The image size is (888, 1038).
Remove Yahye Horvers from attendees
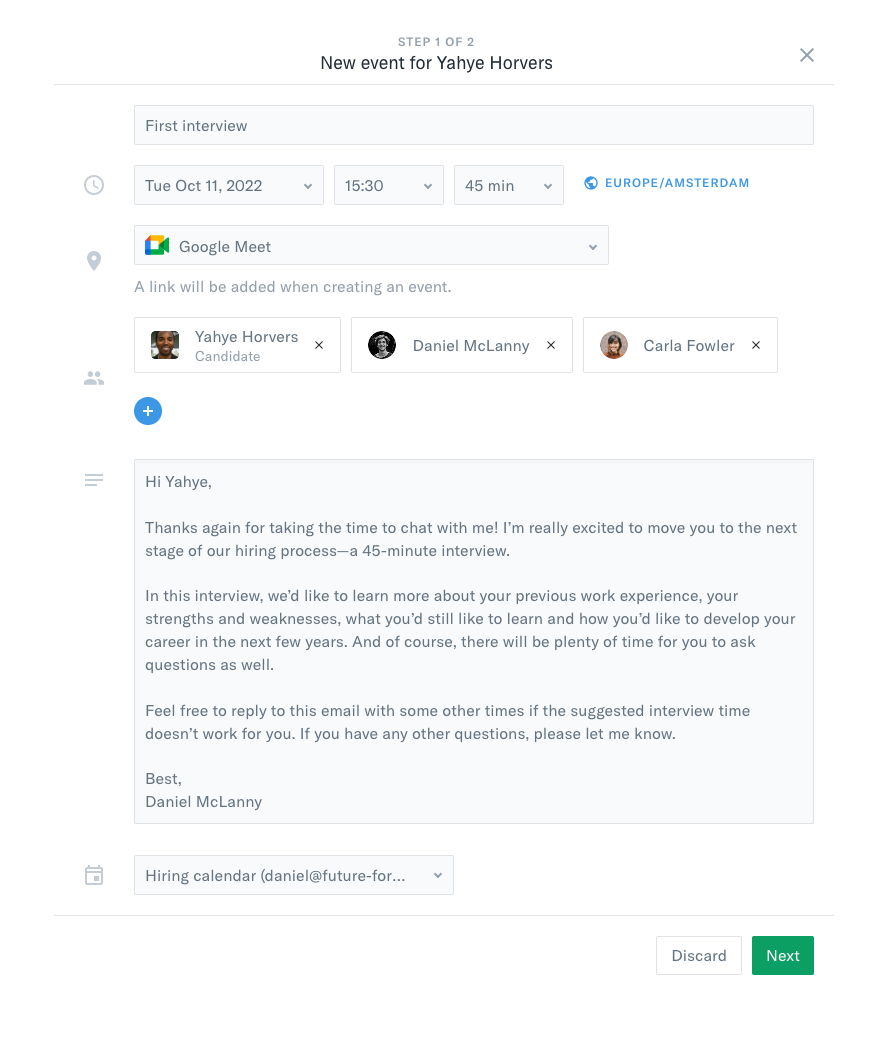point(319,345)
